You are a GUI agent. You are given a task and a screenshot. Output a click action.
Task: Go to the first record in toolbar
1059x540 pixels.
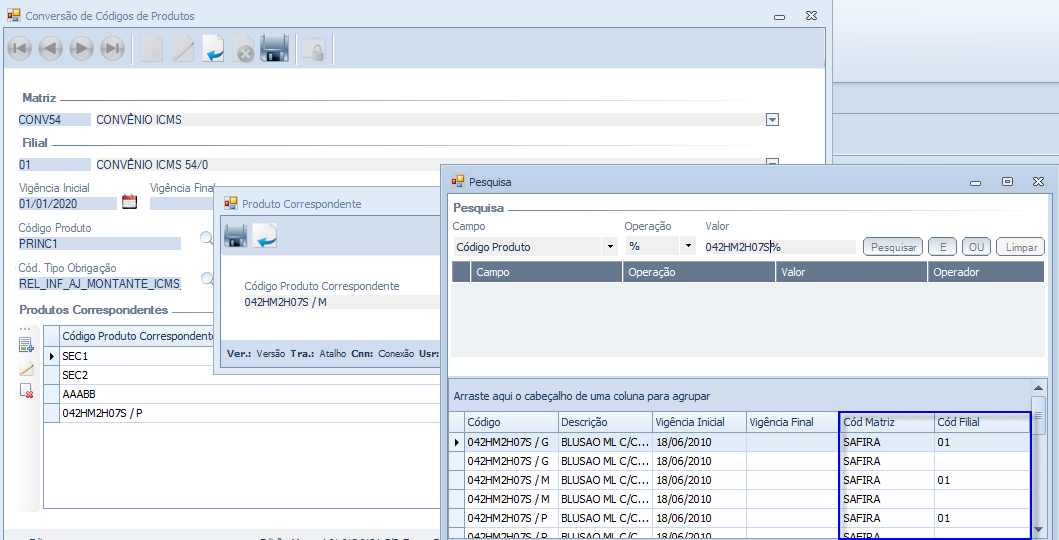19,48
